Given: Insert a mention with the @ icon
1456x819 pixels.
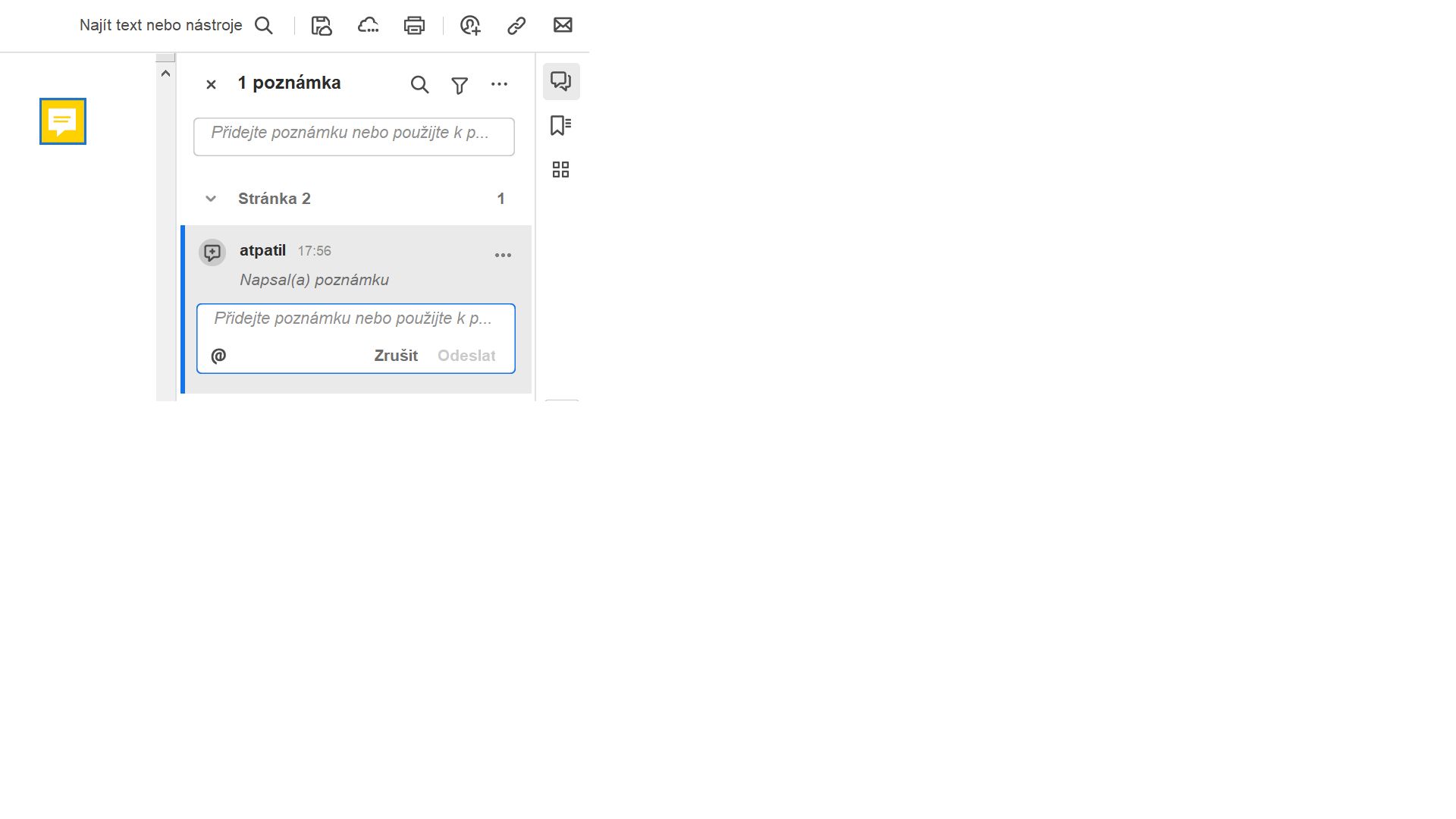Looking at the screenshot, I should point(218,356).
